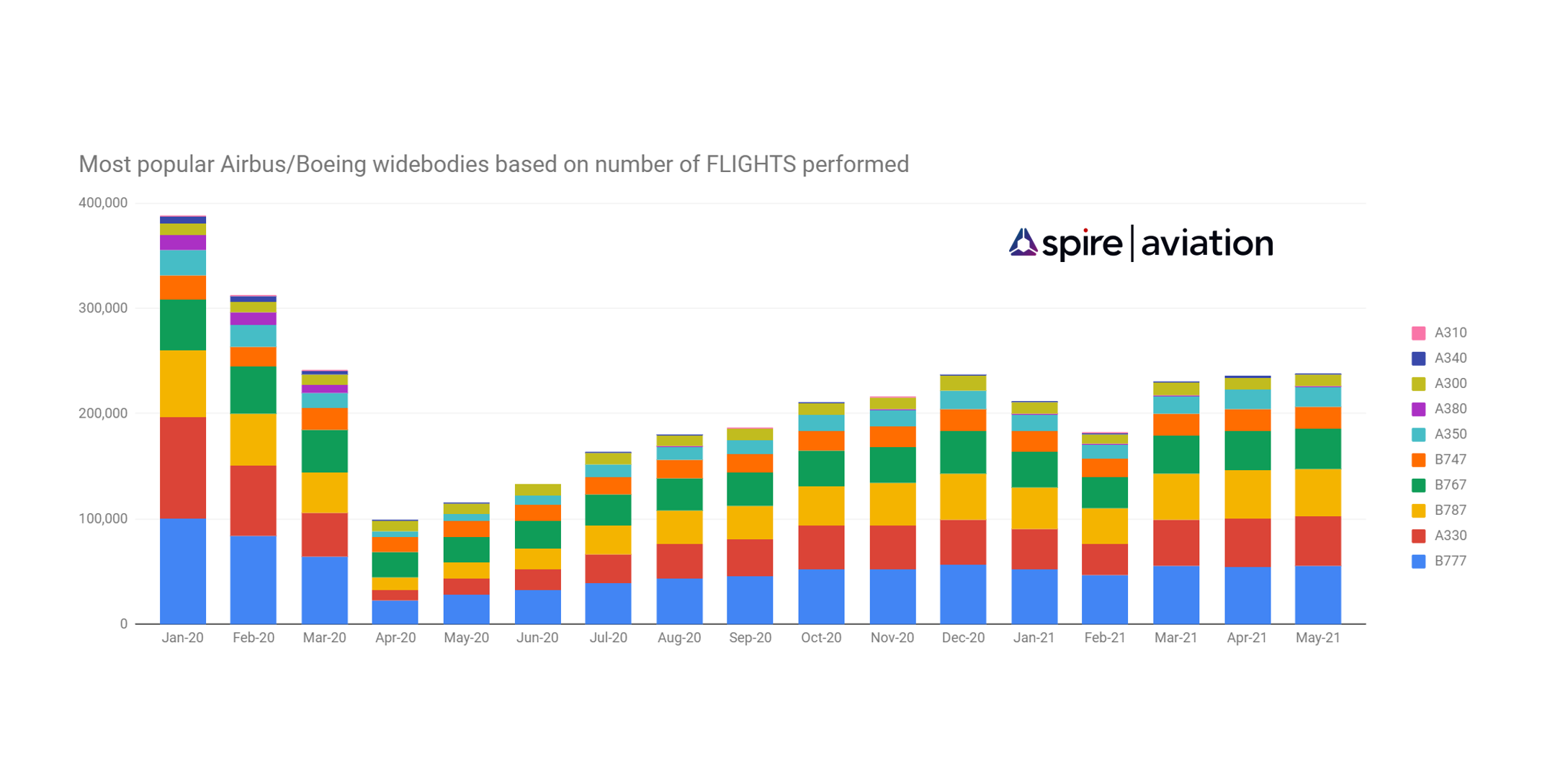The image size is (1568, 784).
Task: Click the A300 olive legend swatch
Action: click(x=1418, y=384)
